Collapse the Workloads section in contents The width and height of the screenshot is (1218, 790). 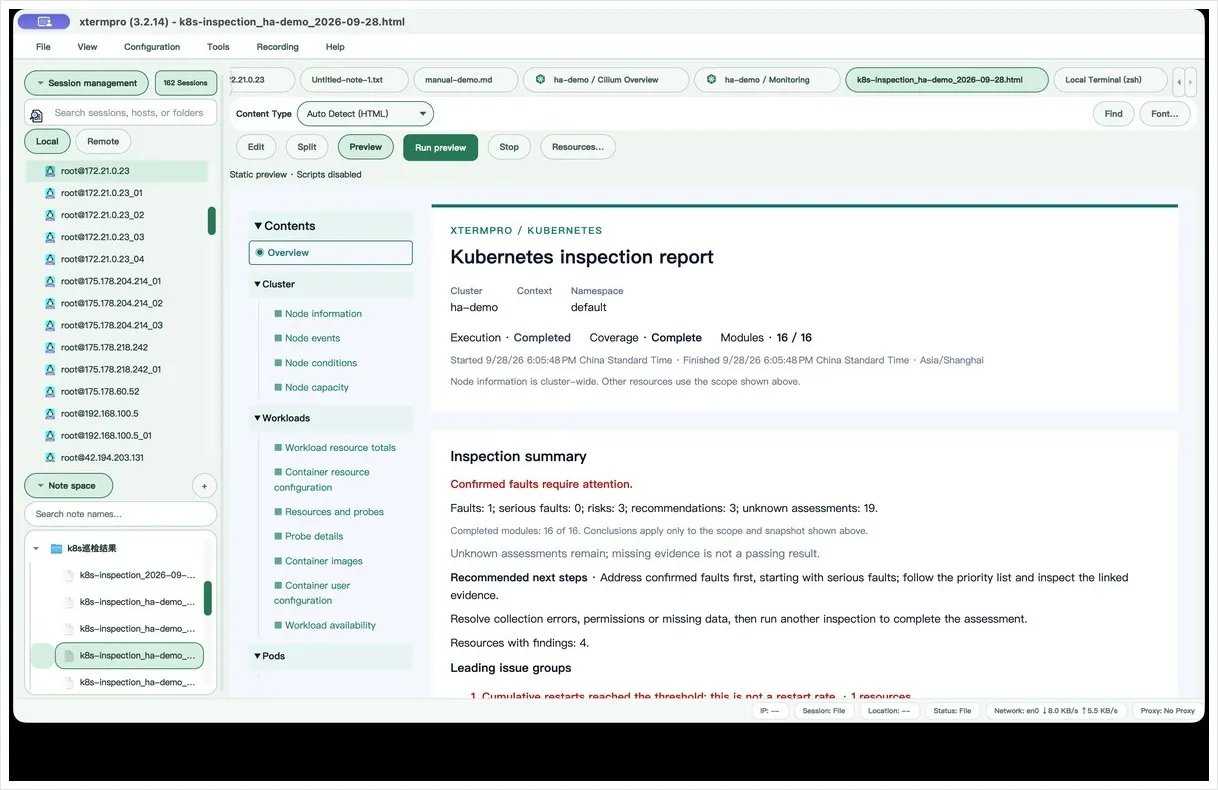tap(257, 418)
